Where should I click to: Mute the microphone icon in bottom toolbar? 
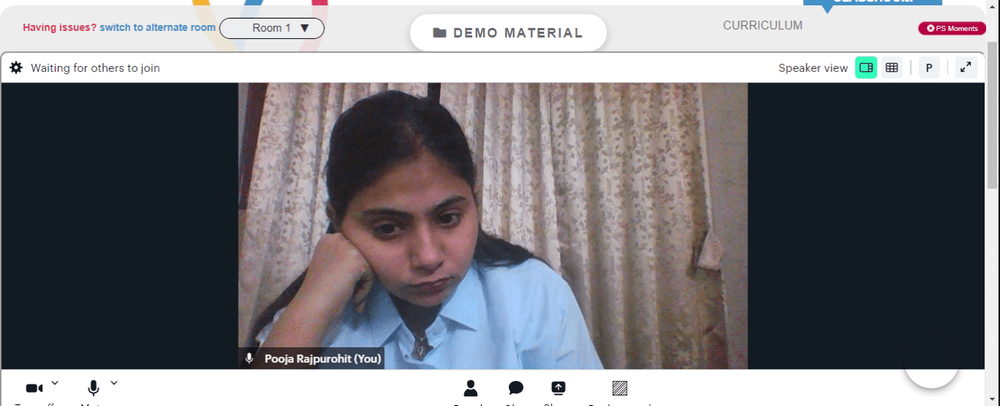pyautogui.click(x=93, y=388)
